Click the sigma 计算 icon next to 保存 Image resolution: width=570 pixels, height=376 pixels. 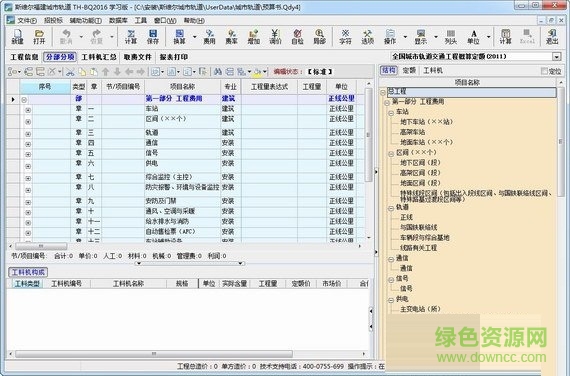(x=131, y=37)
